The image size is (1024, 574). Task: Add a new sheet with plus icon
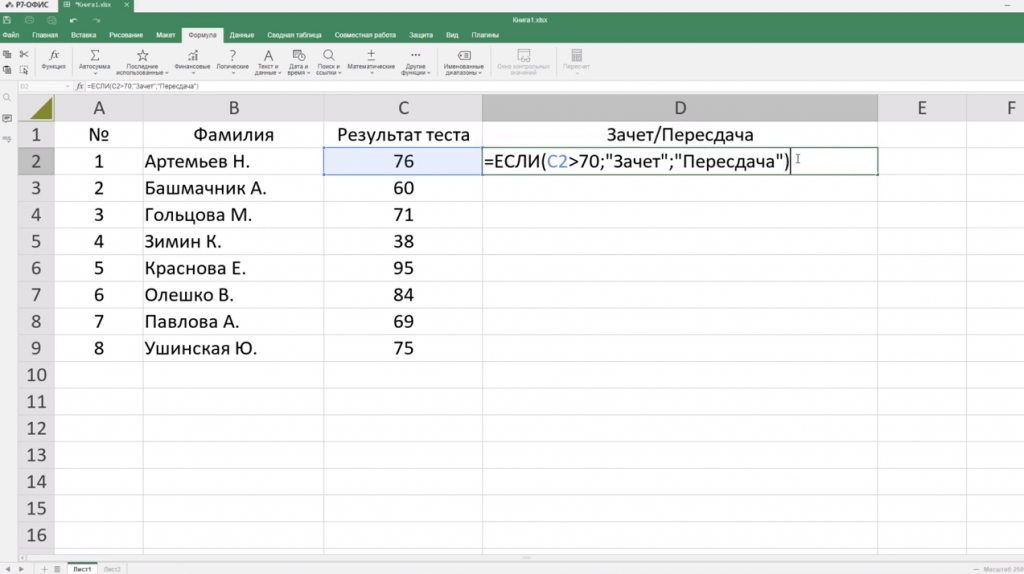point(44,569)
